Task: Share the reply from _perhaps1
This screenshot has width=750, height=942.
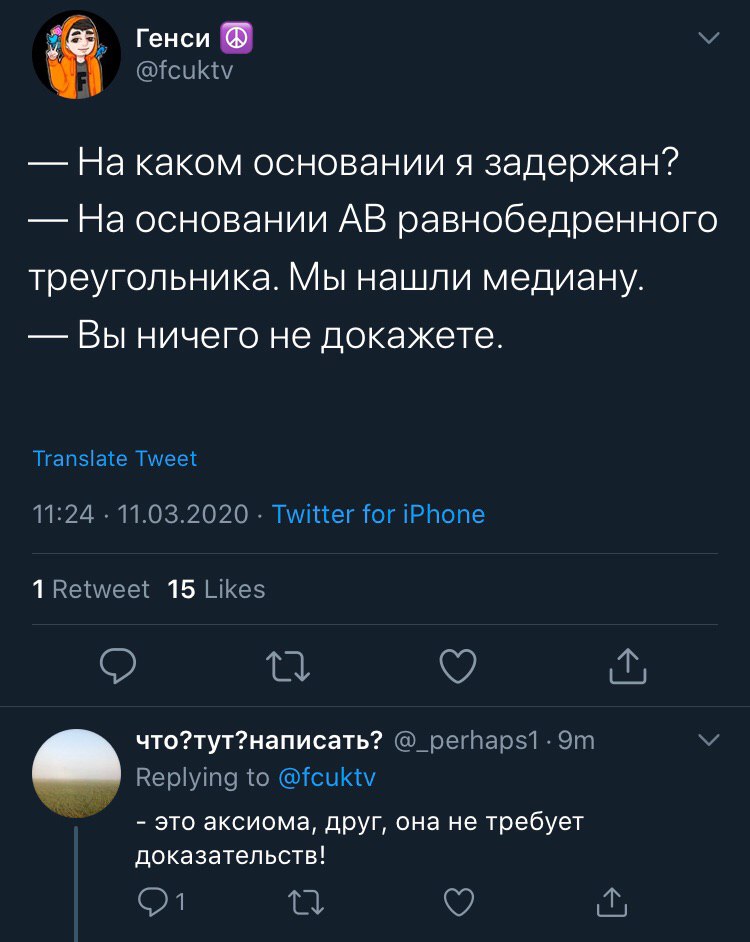Action: [x=612, y=903]
